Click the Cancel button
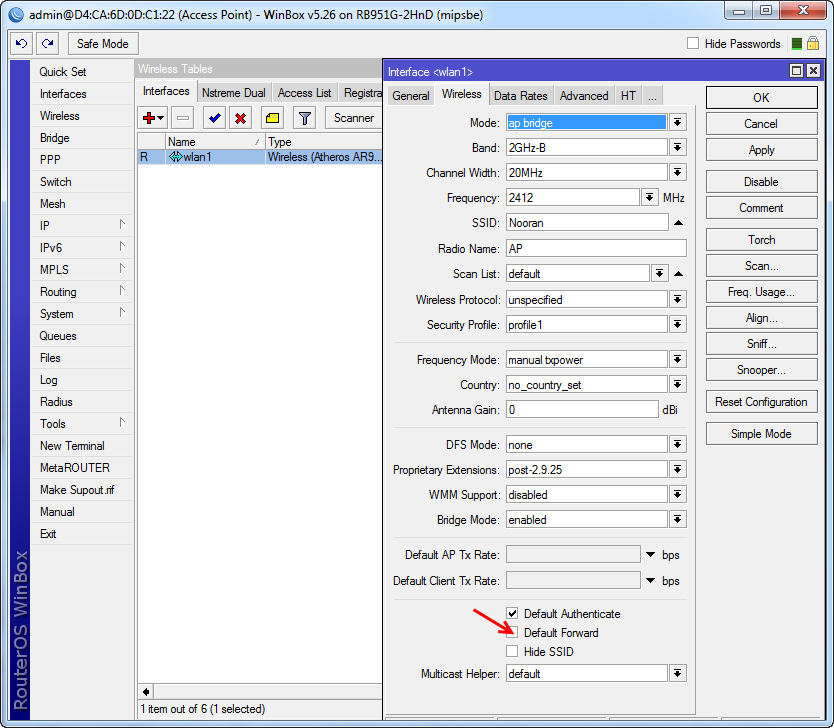The width and height of the screenshot is (834, 728). click(x=761, y=124)
